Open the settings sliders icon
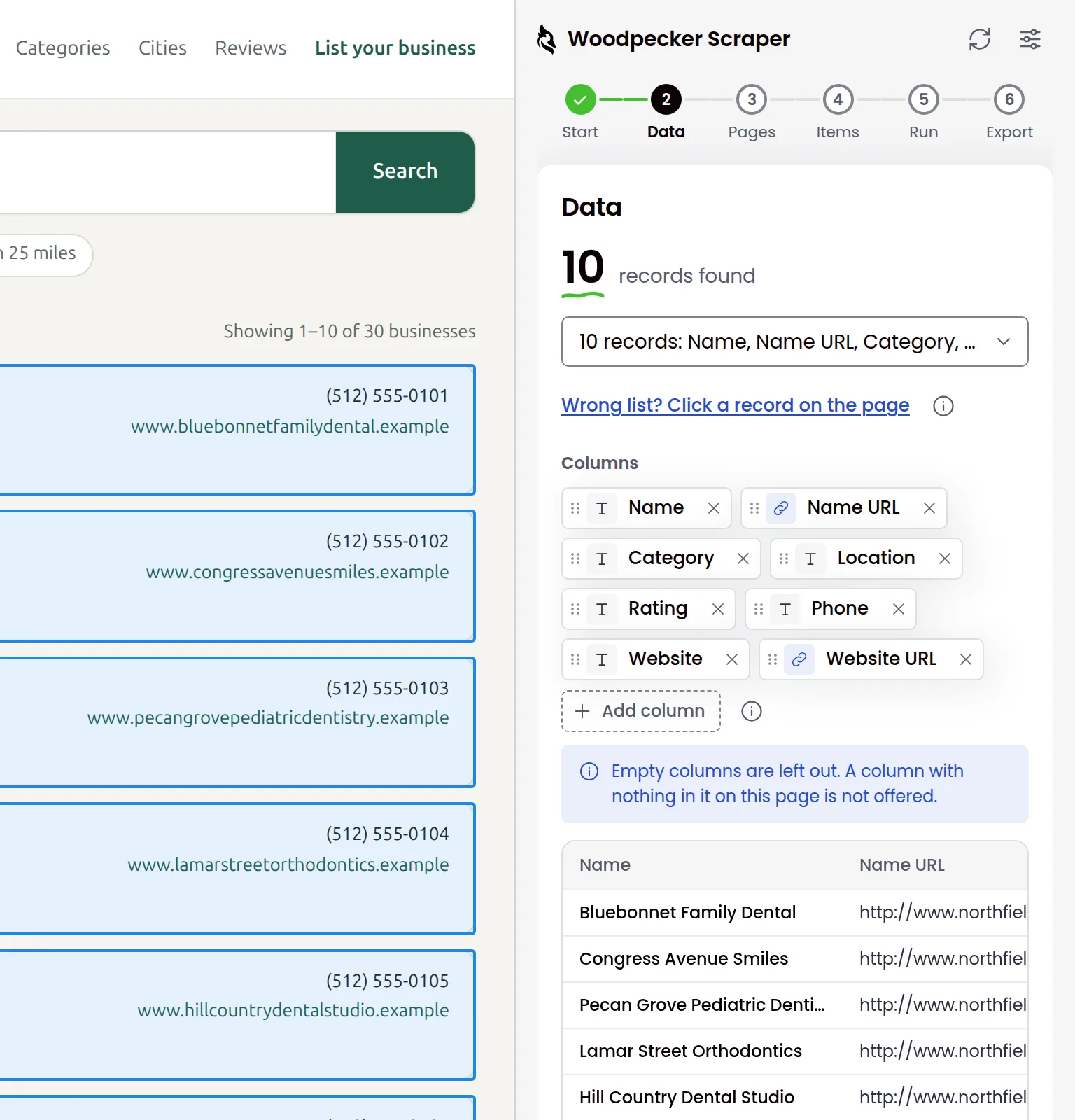Viewport: 1075px width, 1120px height. pyautogui.click(x=1030, y=39)
